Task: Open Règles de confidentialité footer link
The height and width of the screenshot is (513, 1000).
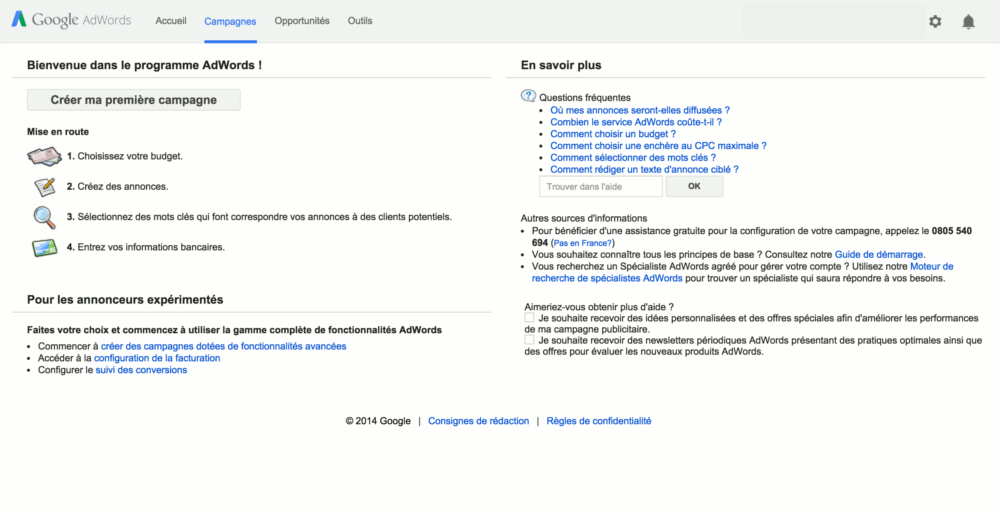Action: (x=599, y=421)
